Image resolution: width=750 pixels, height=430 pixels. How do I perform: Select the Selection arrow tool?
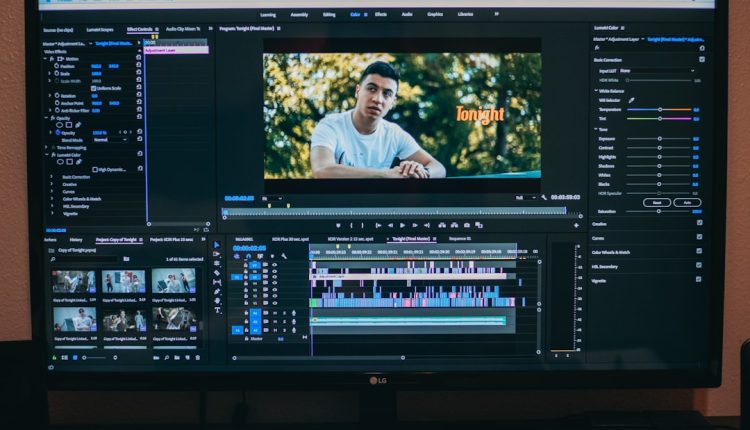pos(217,245)
